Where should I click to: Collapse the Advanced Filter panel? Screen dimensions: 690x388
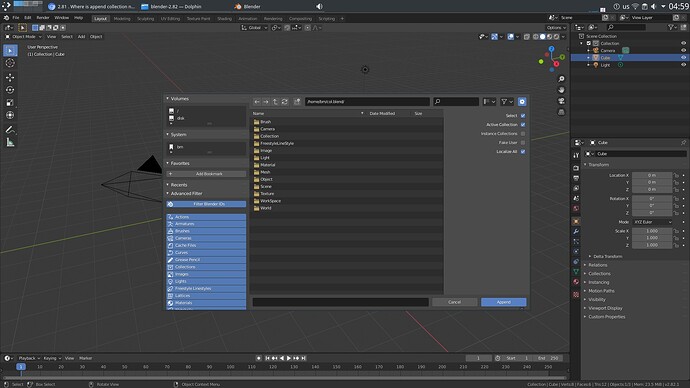[186, 194]
